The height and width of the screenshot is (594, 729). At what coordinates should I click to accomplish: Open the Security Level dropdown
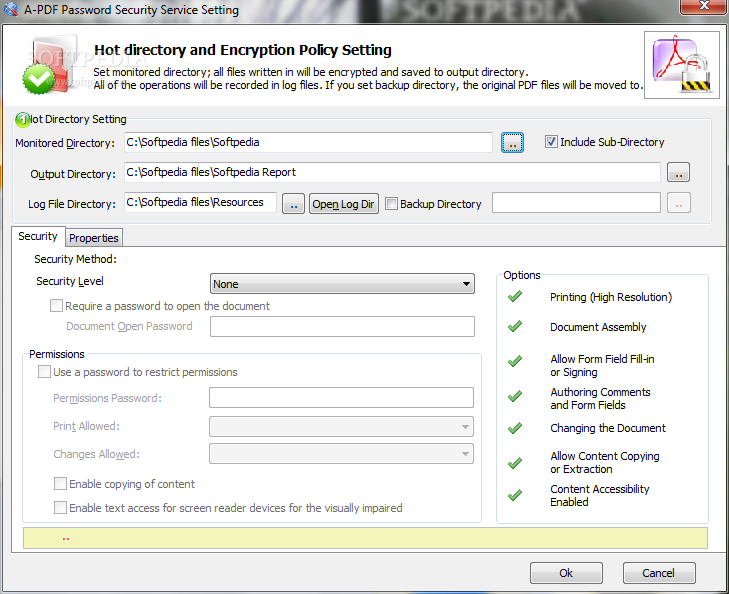[342, 284]
